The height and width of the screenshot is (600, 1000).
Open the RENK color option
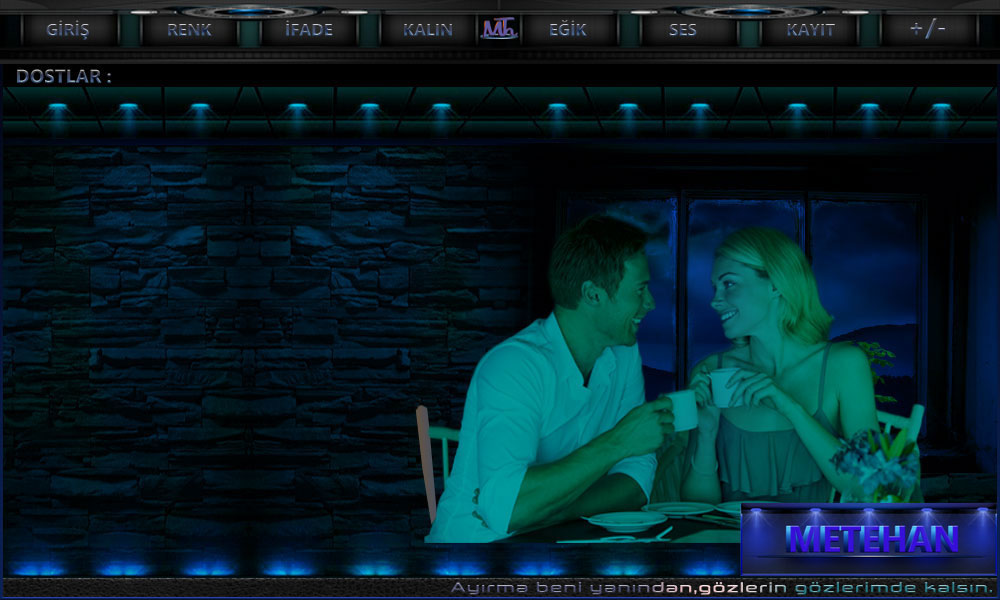point(189,29)
